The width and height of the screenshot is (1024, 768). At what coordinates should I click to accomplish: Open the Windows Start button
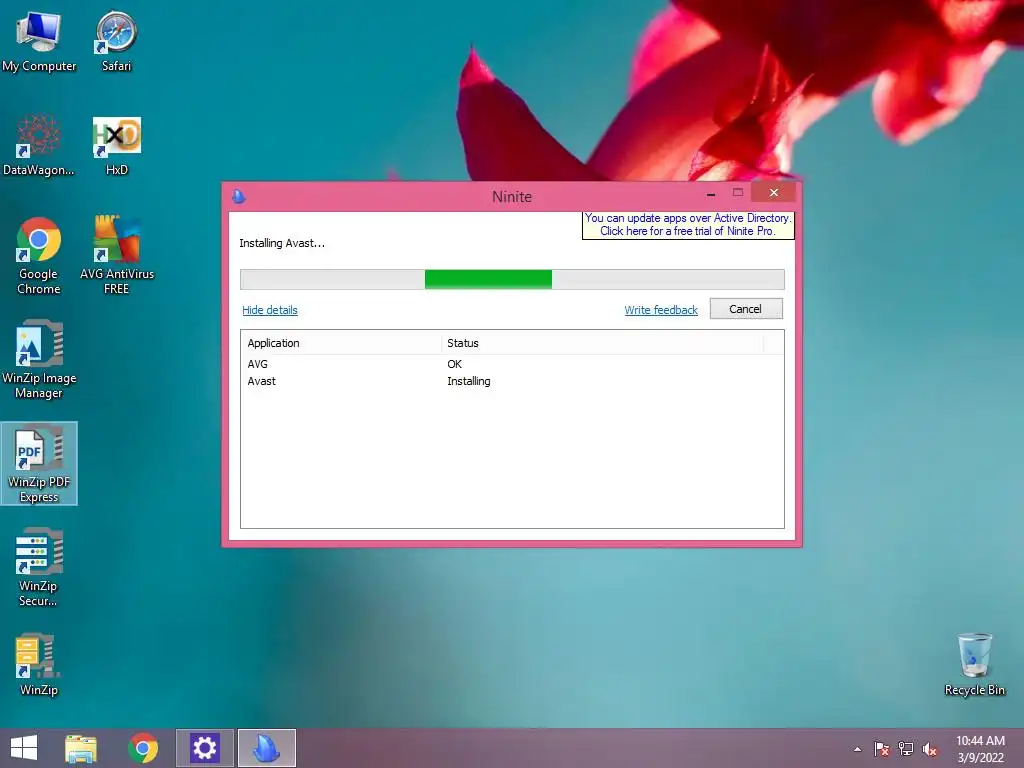tap(24, 748)
